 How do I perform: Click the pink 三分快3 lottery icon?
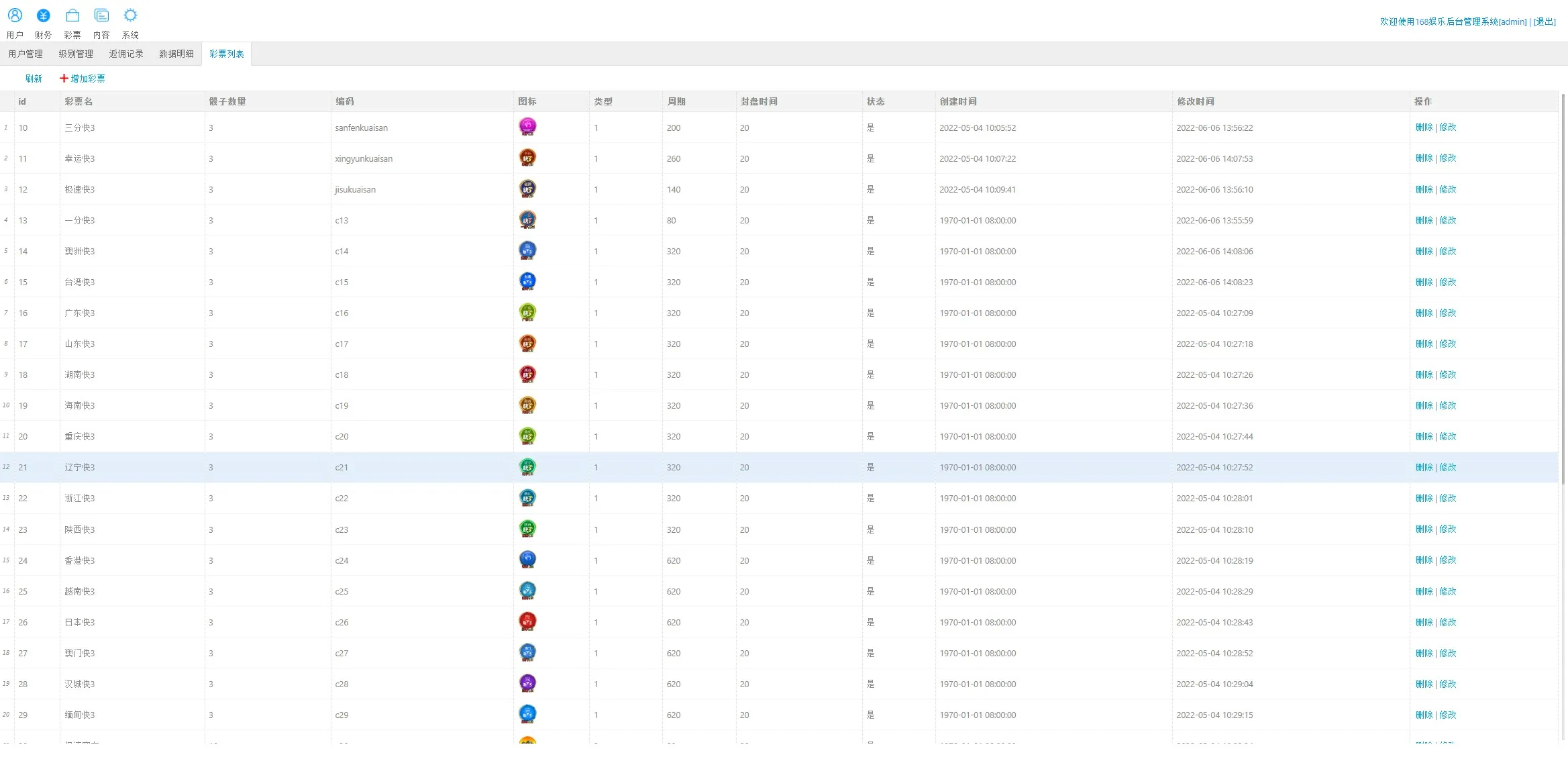[x=527, y=127]
